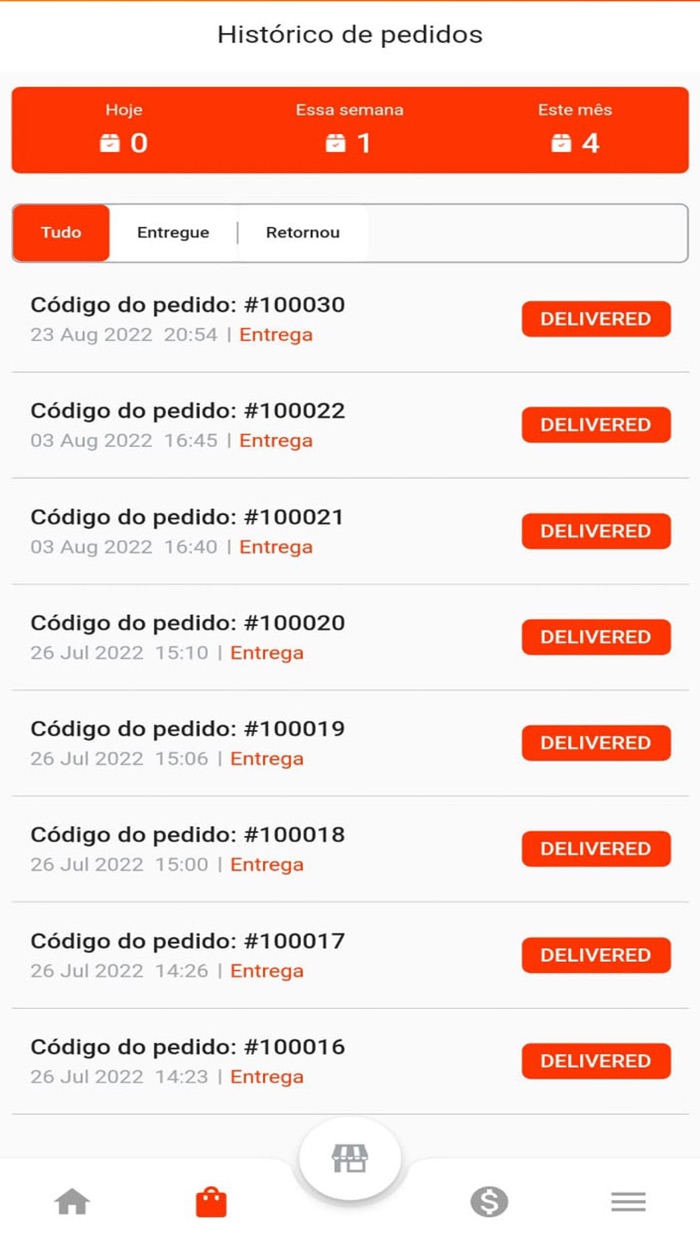The width and height of the screenshot is (700, 1244).
Task: Switch to the Retornou tab
Action: 303,233
